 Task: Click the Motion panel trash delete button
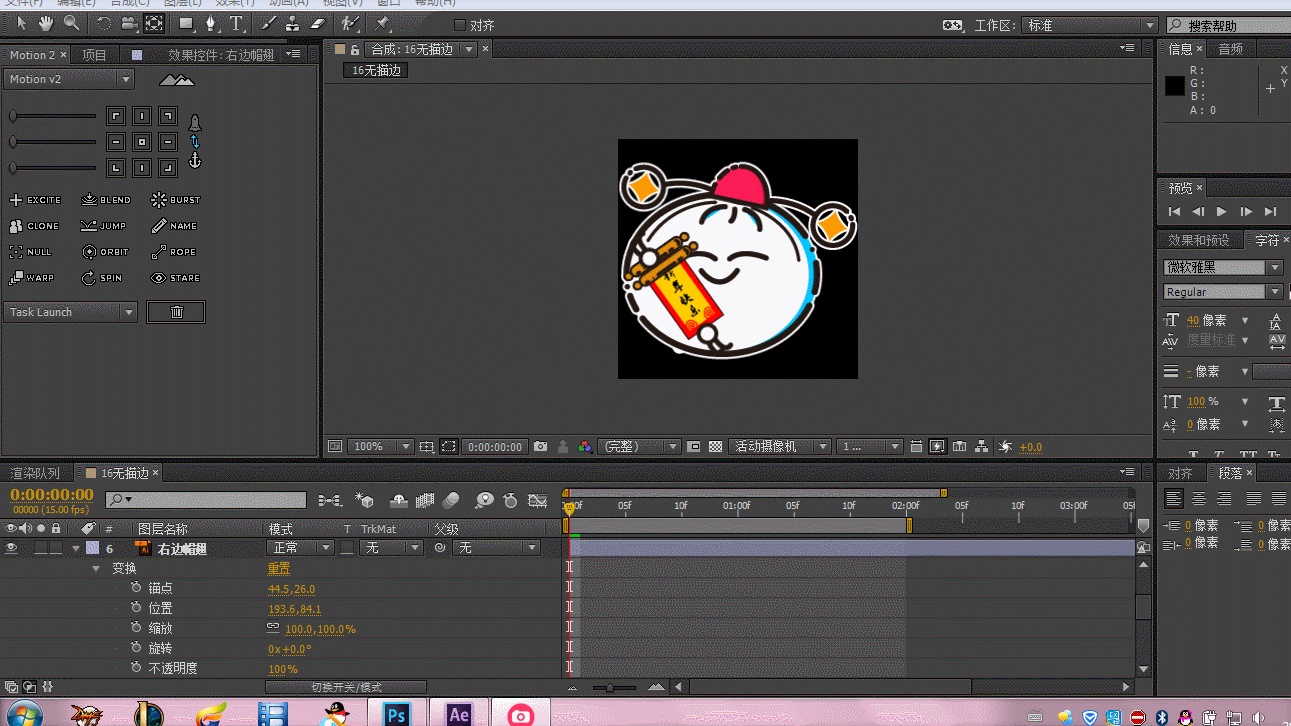[x=176, y=312]
